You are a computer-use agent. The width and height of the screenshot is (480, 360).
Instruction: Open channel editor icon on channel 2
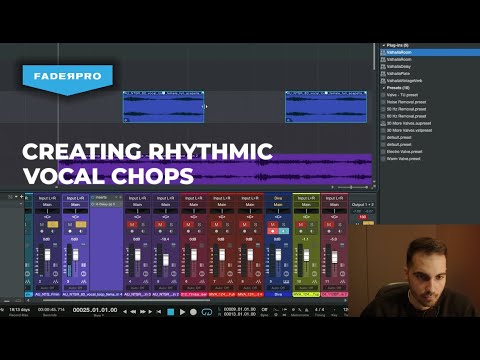(x=55, y=274)
